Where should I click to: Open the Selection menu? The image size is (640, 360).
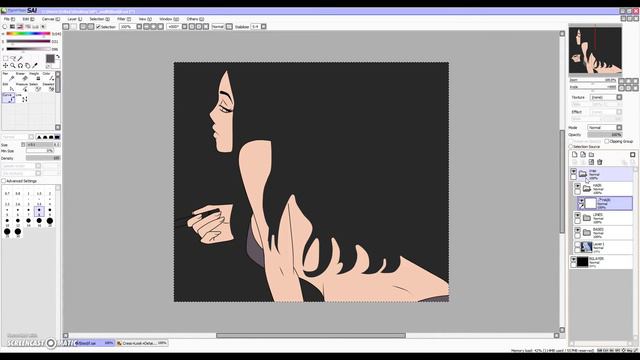point(100,19)
